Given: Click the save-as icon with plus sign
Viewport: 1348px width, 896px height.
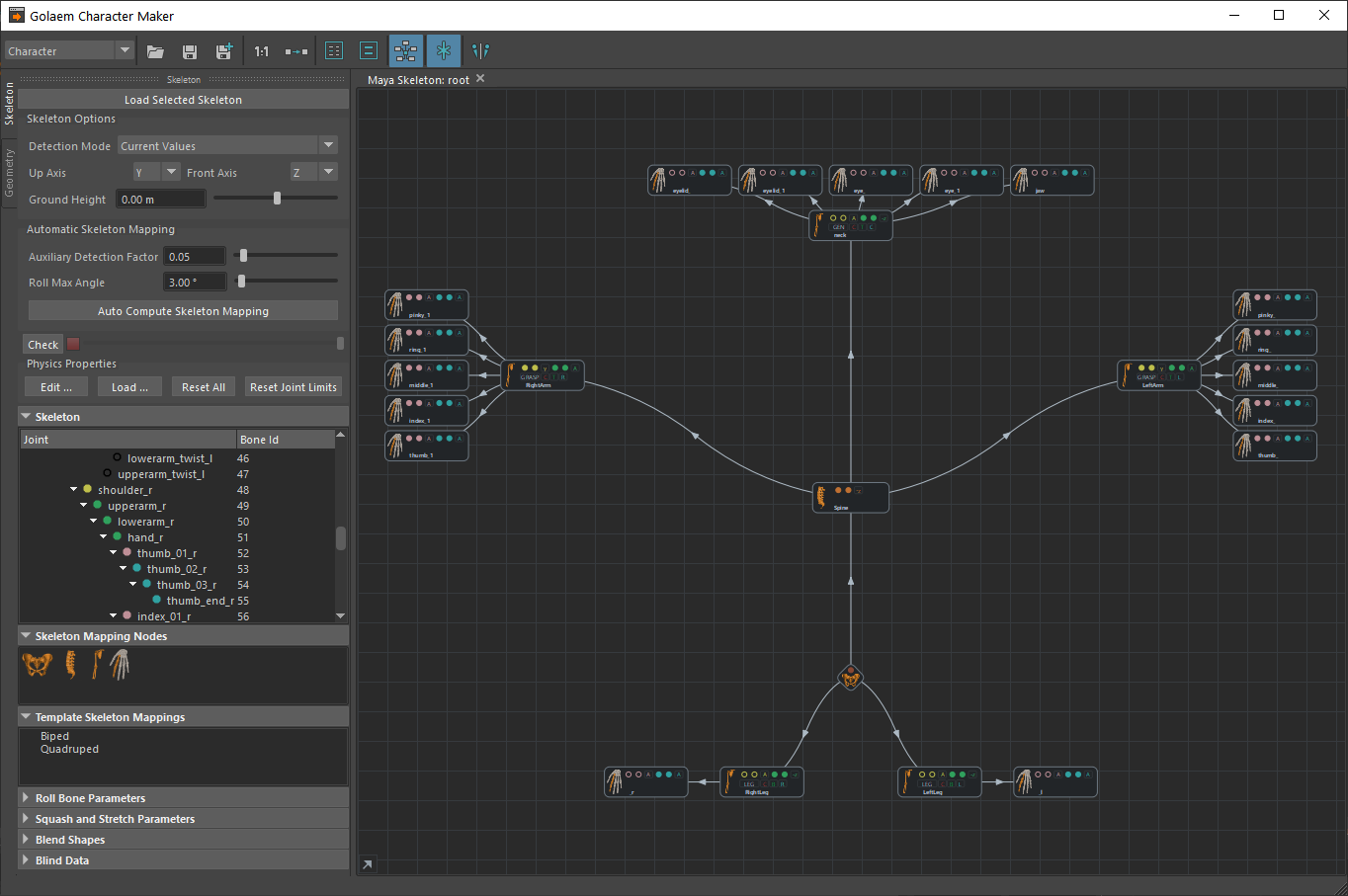Looking at the screenshot, I should [x=224, y=51].
